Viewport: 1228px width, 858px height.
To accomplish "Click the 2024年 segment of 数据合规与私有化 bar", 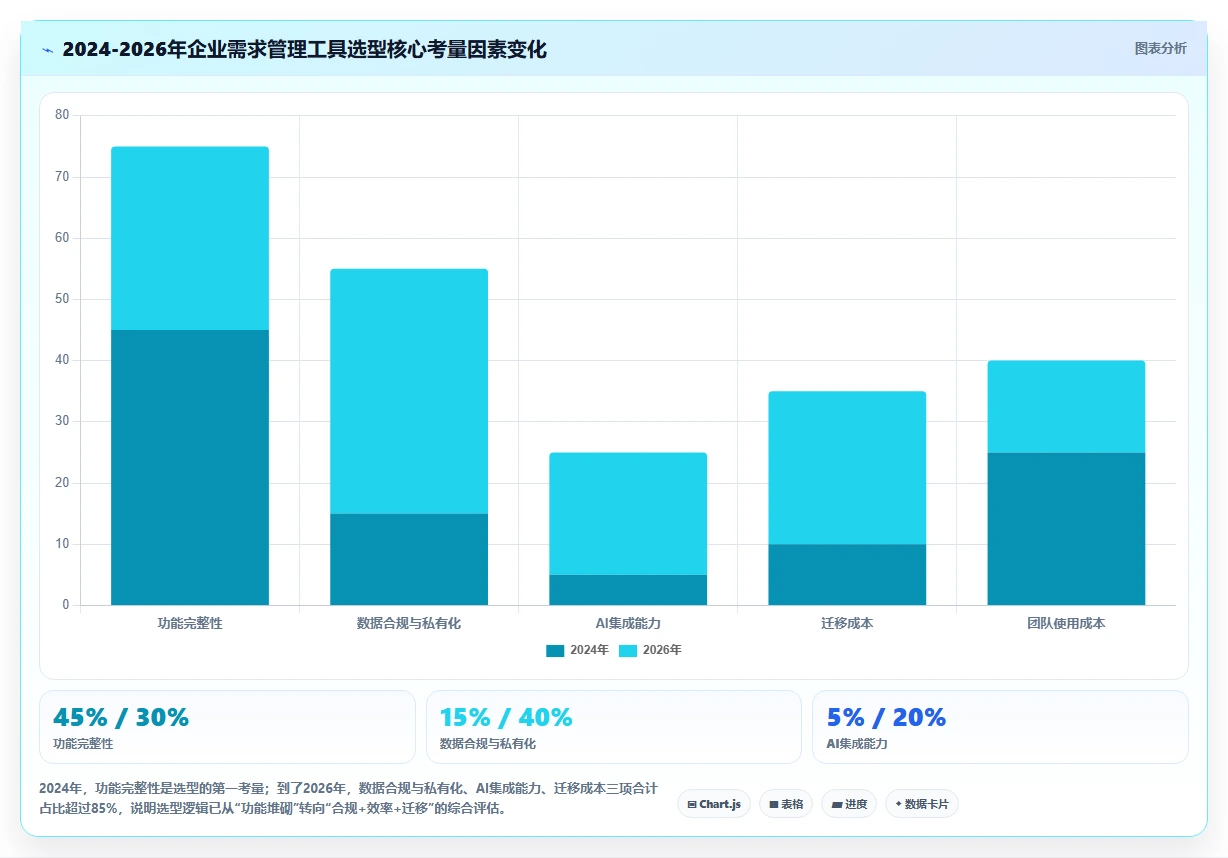I will coord(409,559).
